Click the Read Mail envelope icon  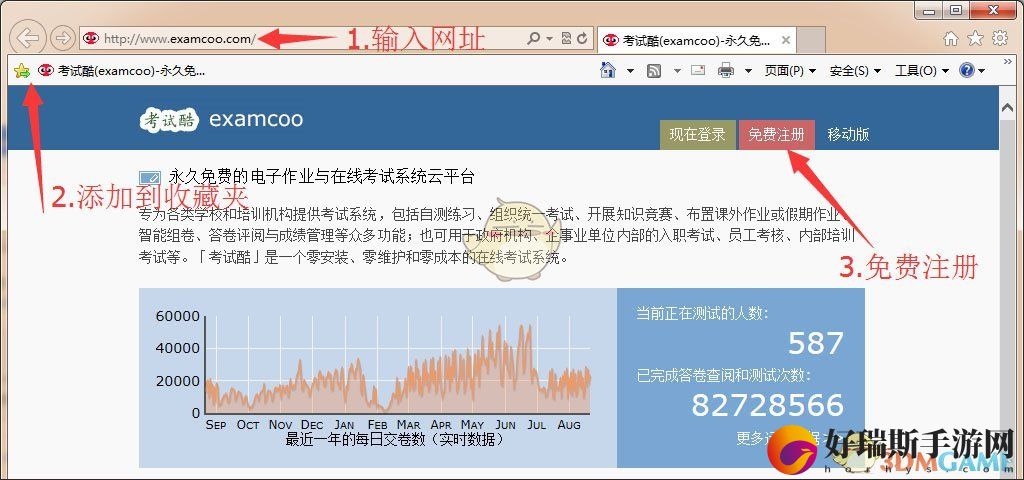(698, 70)
